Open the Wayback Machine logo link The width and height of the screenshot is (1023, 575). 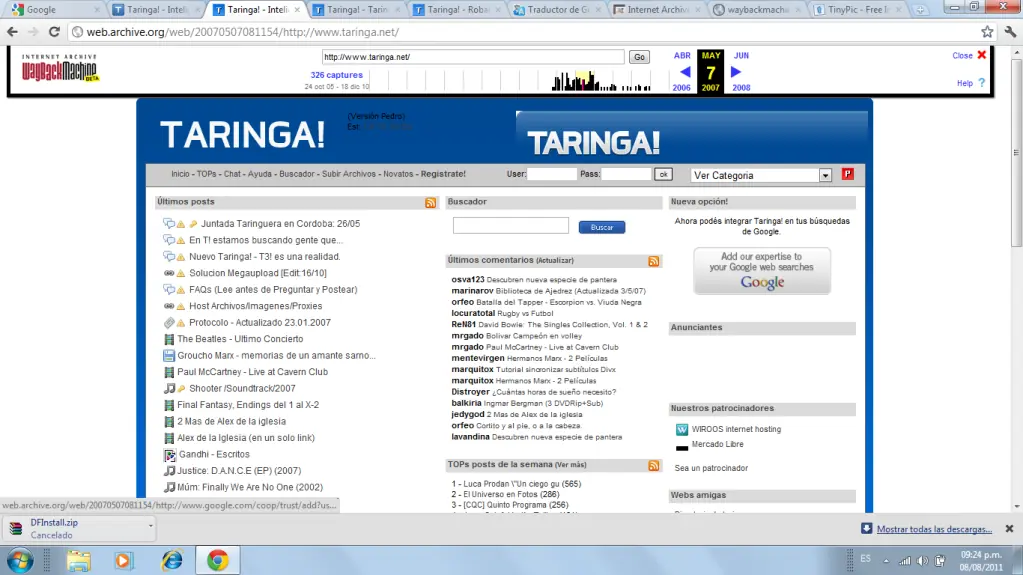click(x=59, y=68)
